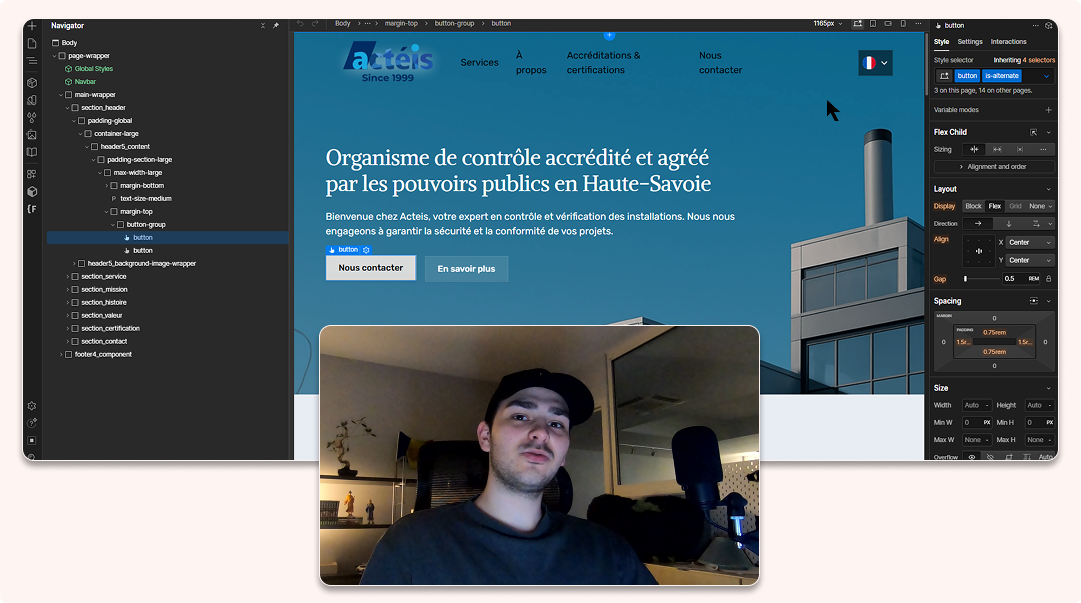This screenshot has height=603, width=1081.
Task: Set overflow to hidden icon
Action: click(x=991, y=457)
